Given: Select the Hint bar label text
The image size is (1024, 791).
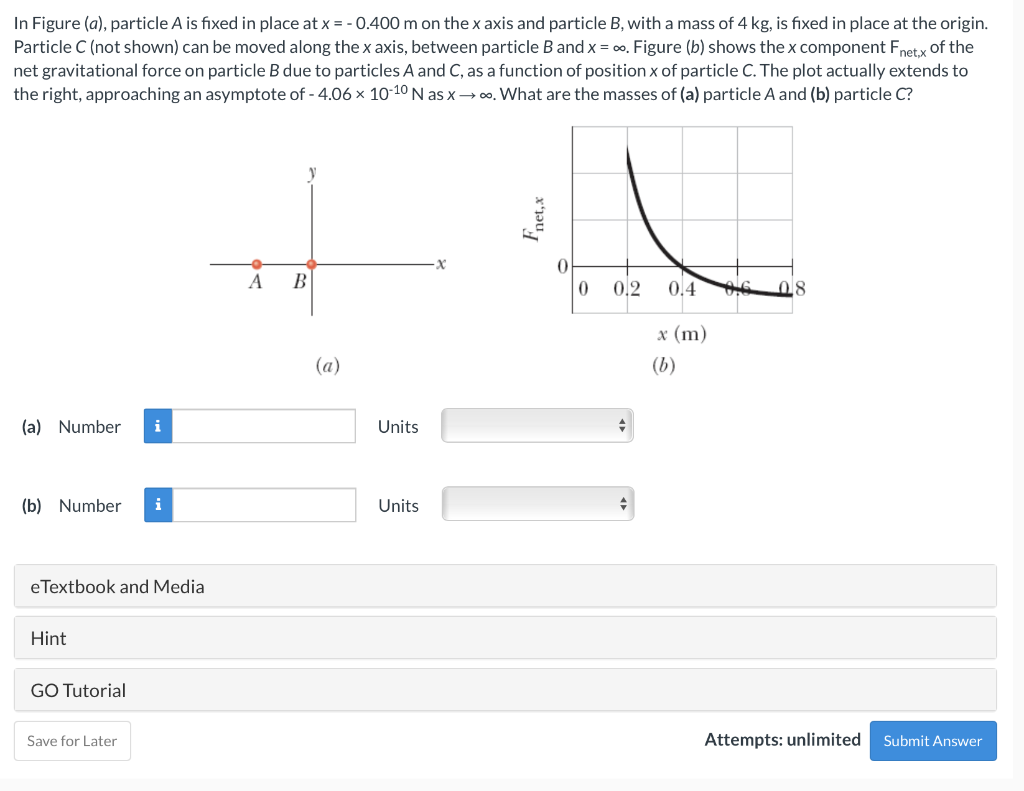Looking at the screenshot, I should pyautogui.click(x=47, y=637).
